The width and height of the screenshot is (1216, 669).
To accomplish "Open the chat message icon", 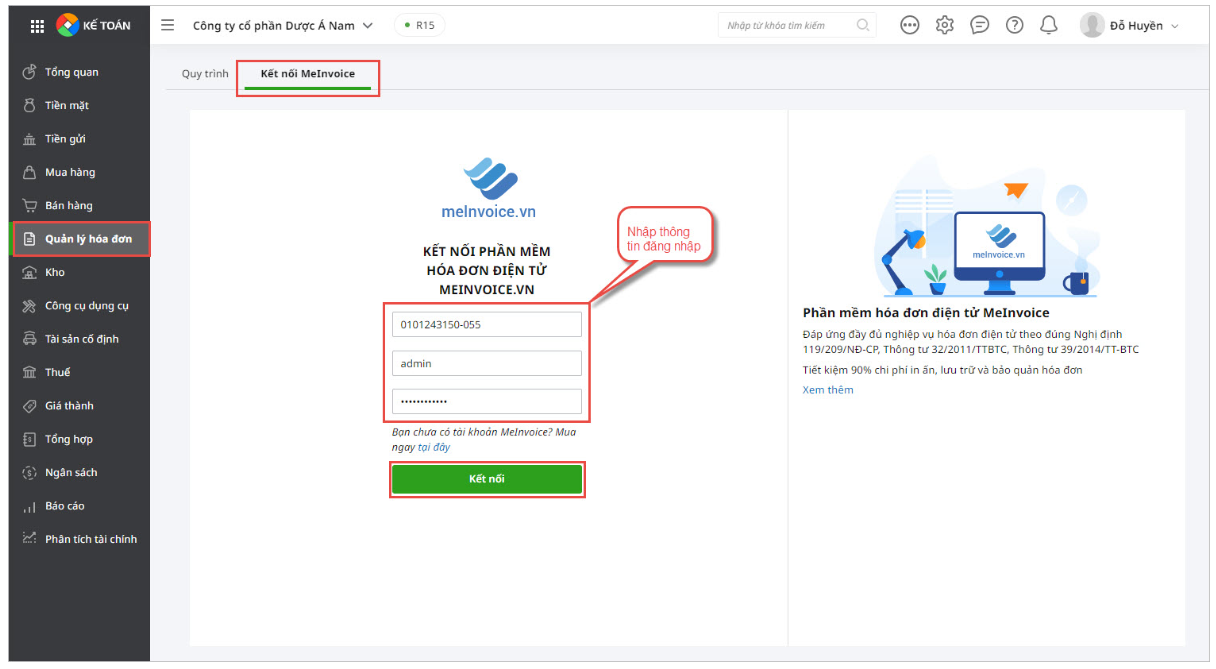I will 980,25.
